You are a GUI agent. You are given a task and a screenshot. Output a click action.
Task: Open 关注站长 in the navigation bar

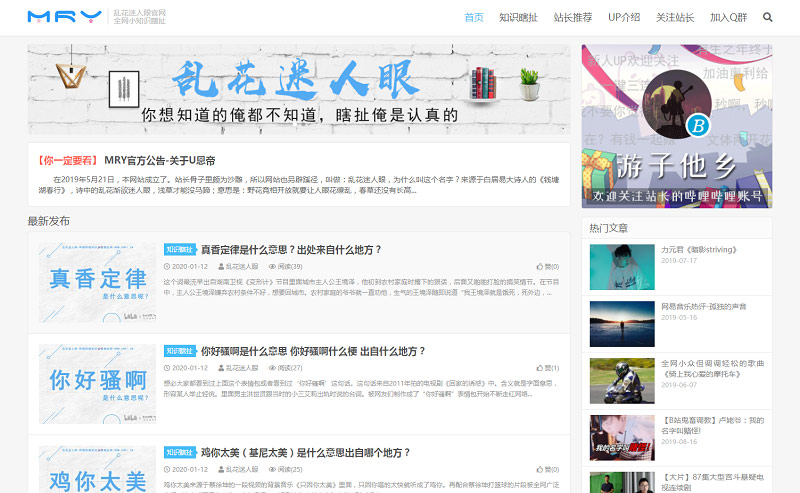pyautogui.click(x=675, y=17)
